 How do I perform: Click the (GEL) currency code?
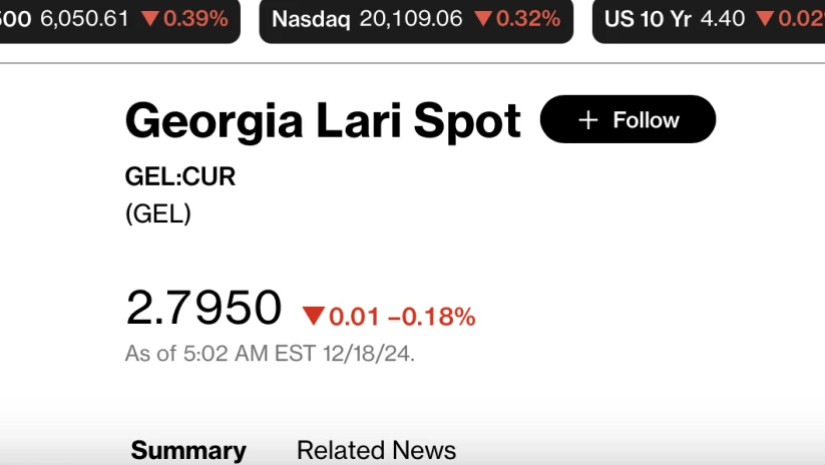[x=158, y=213]
